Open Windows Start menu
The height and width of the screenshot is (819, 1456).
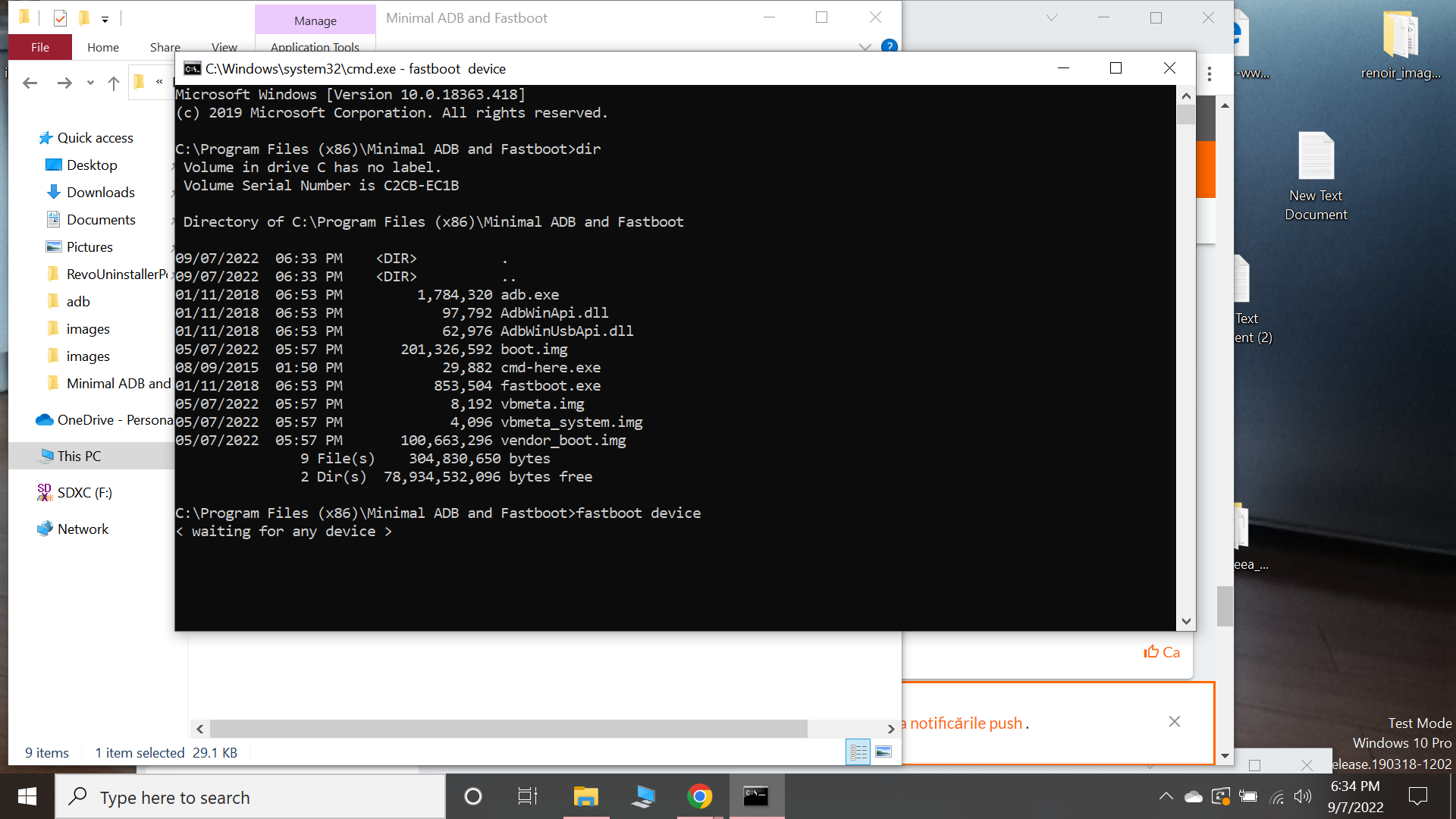click(27, 796)
